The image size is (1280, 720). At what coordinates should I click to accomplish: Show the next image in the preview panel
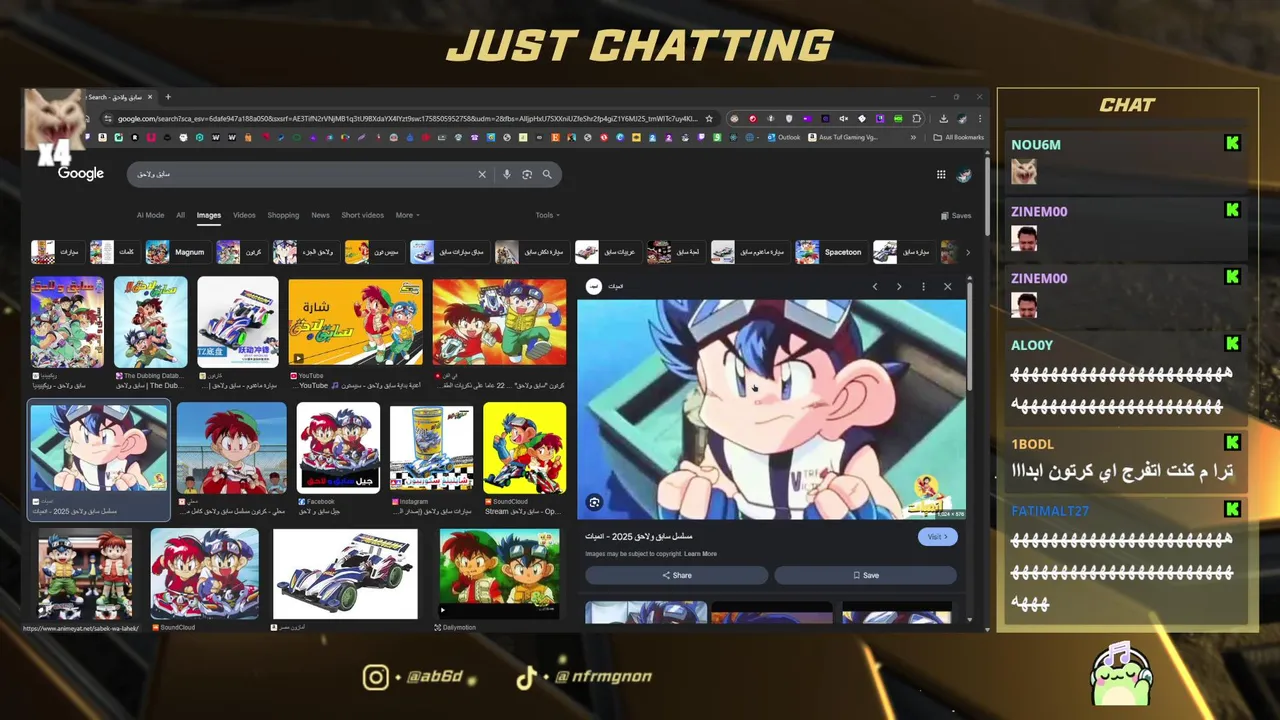point(899,286)
